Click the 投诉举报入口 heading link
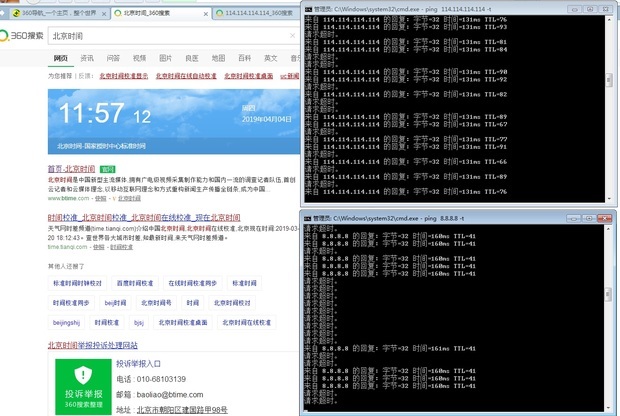Screen dimensions: 620x416 coord(138,363)
